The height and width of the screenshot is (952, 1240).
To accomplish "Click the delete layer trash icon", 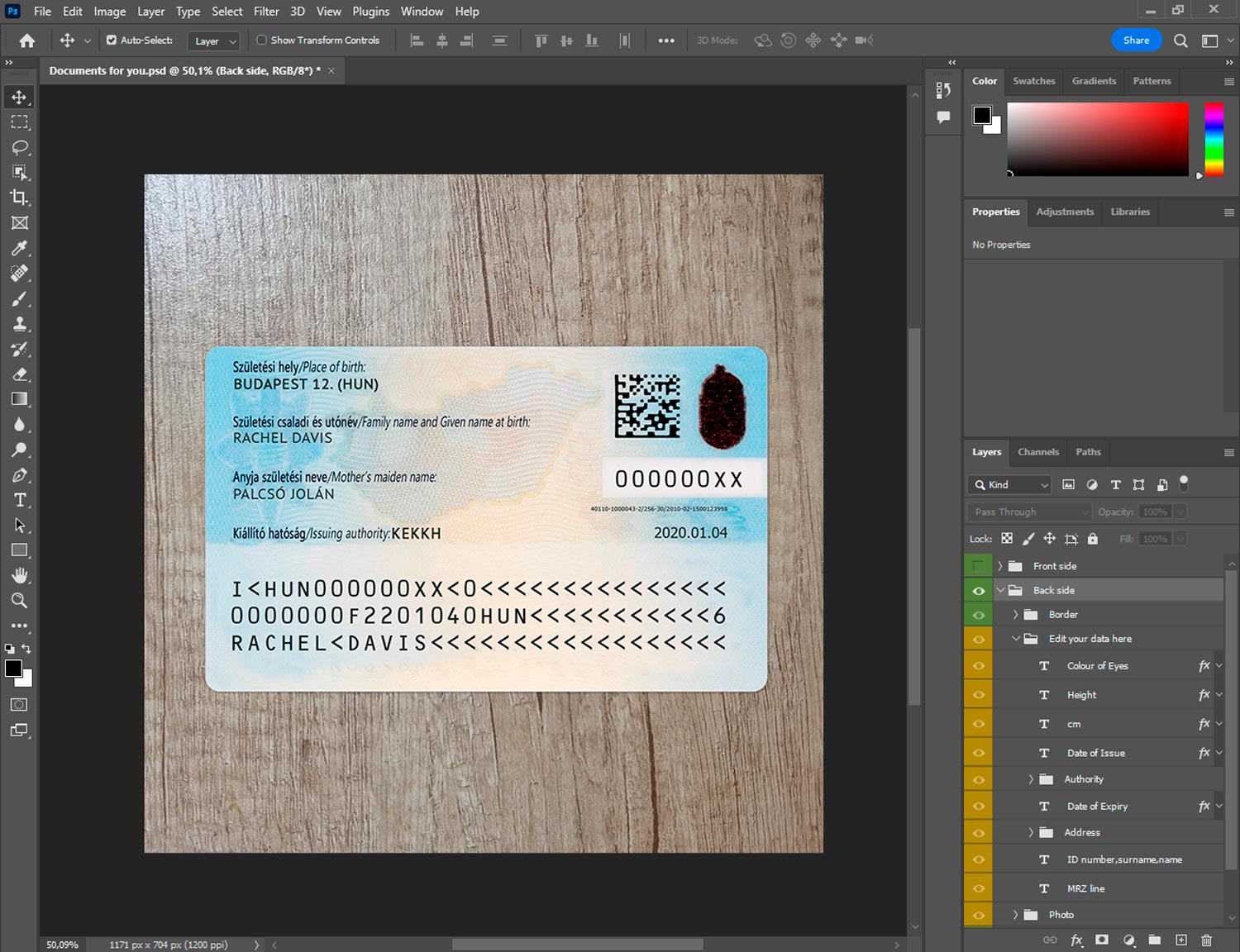I will (1206, 940).
